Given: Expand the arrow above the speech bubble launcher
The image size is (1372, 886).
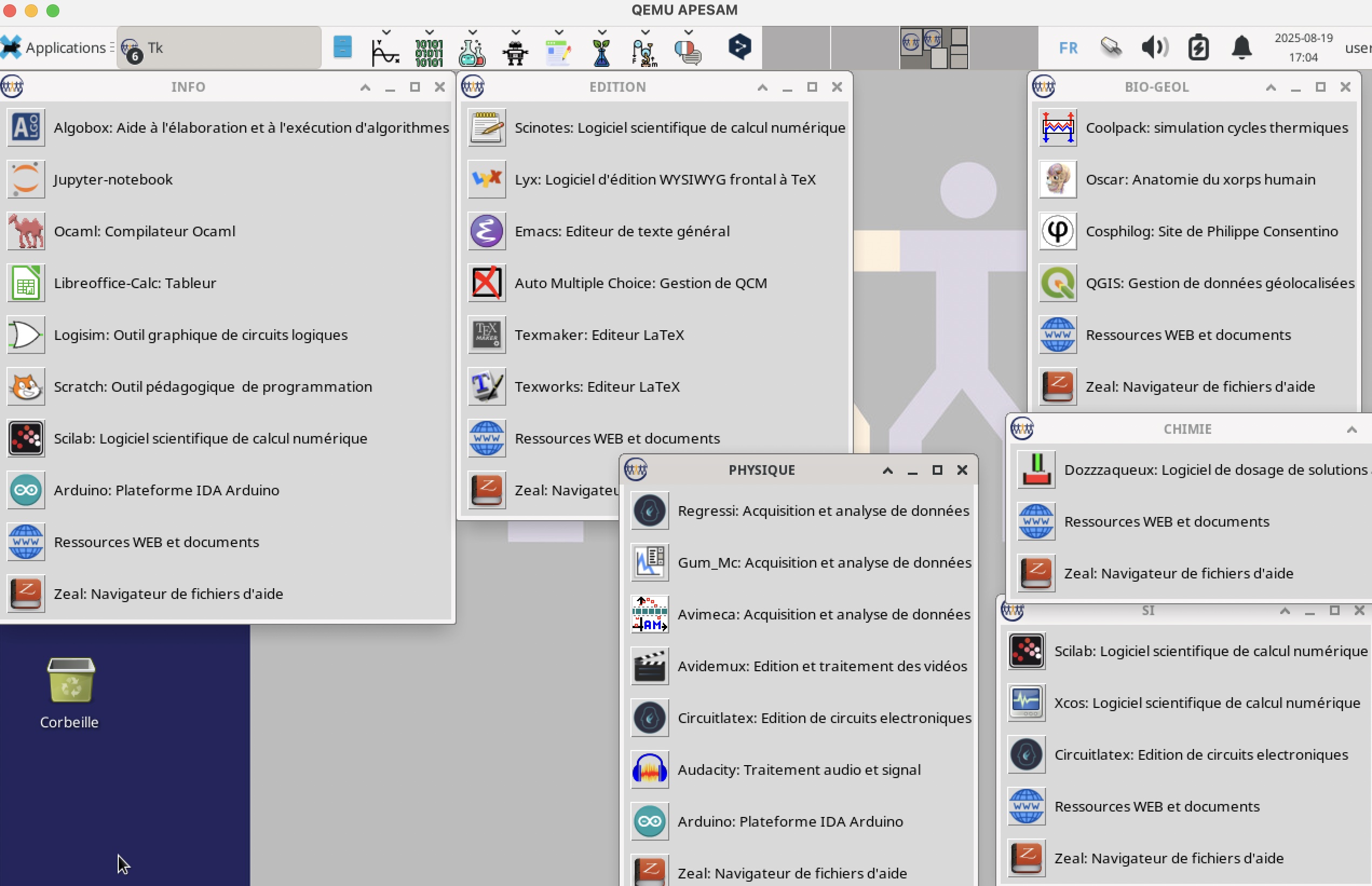Looking at the screenshot, I should (x=688, y=32).
